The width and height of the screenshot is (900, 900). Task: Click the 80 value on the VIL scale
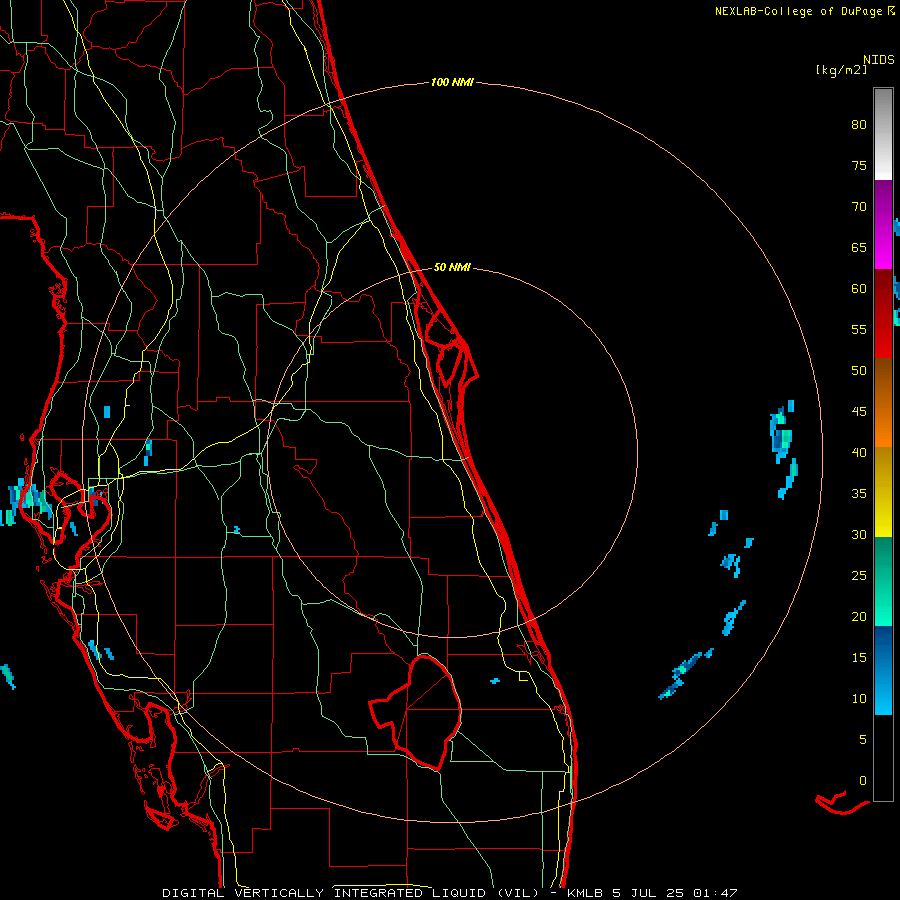859,125
